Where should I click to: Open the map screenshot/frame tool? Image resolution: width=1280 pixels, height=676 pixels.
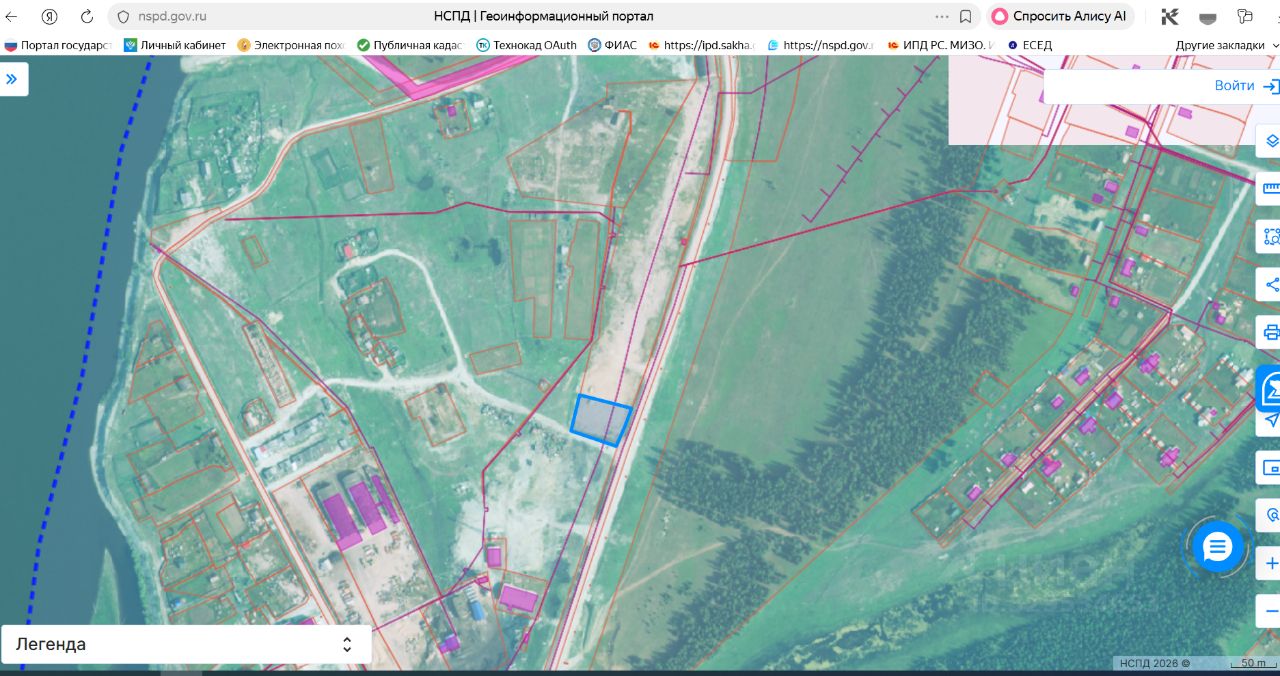(x=1270, y=467)
